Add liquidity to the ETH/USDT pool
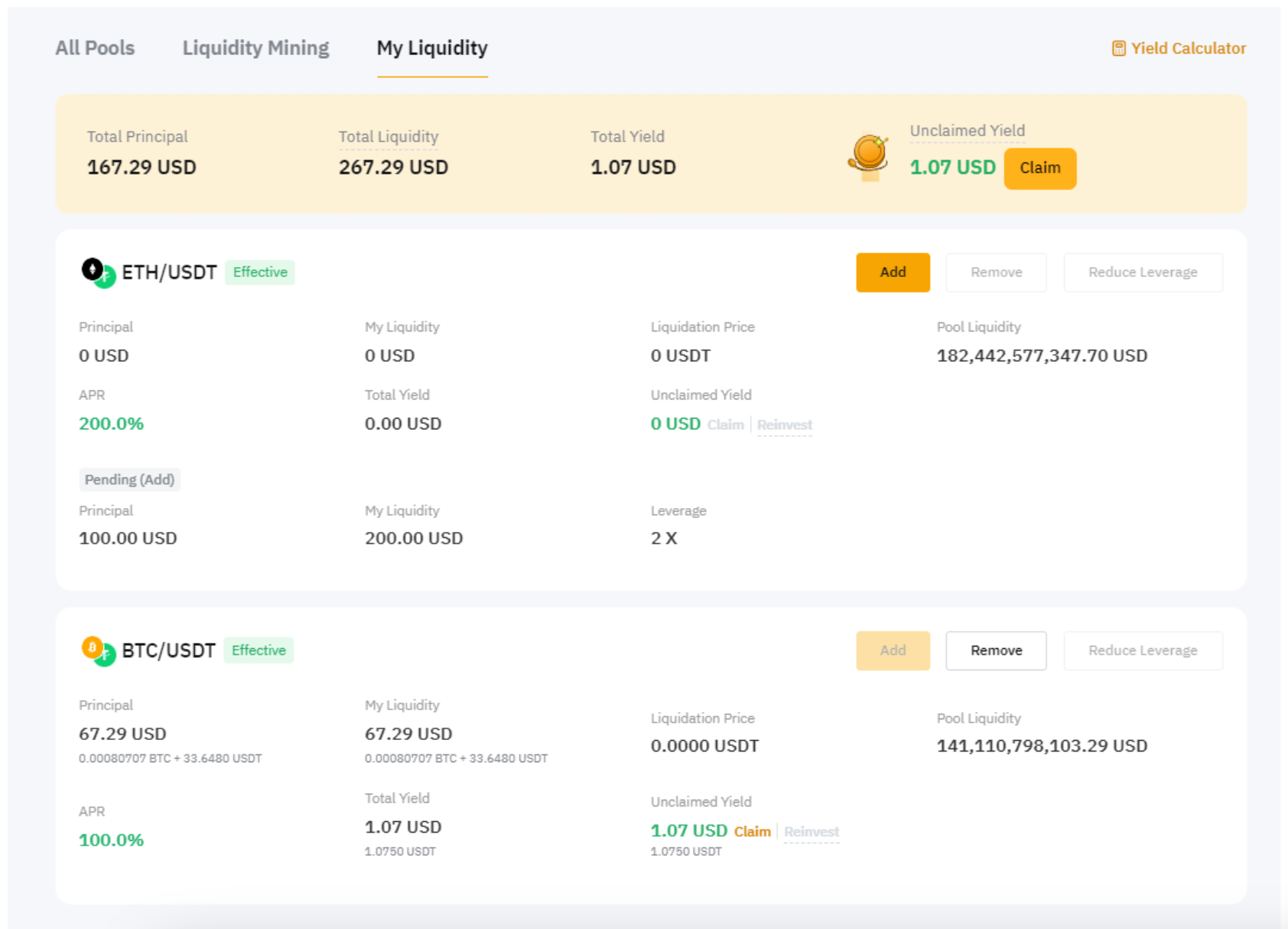Image resolution: width=1288 pixels, height=929 pixels. click(x=893, y=272)
